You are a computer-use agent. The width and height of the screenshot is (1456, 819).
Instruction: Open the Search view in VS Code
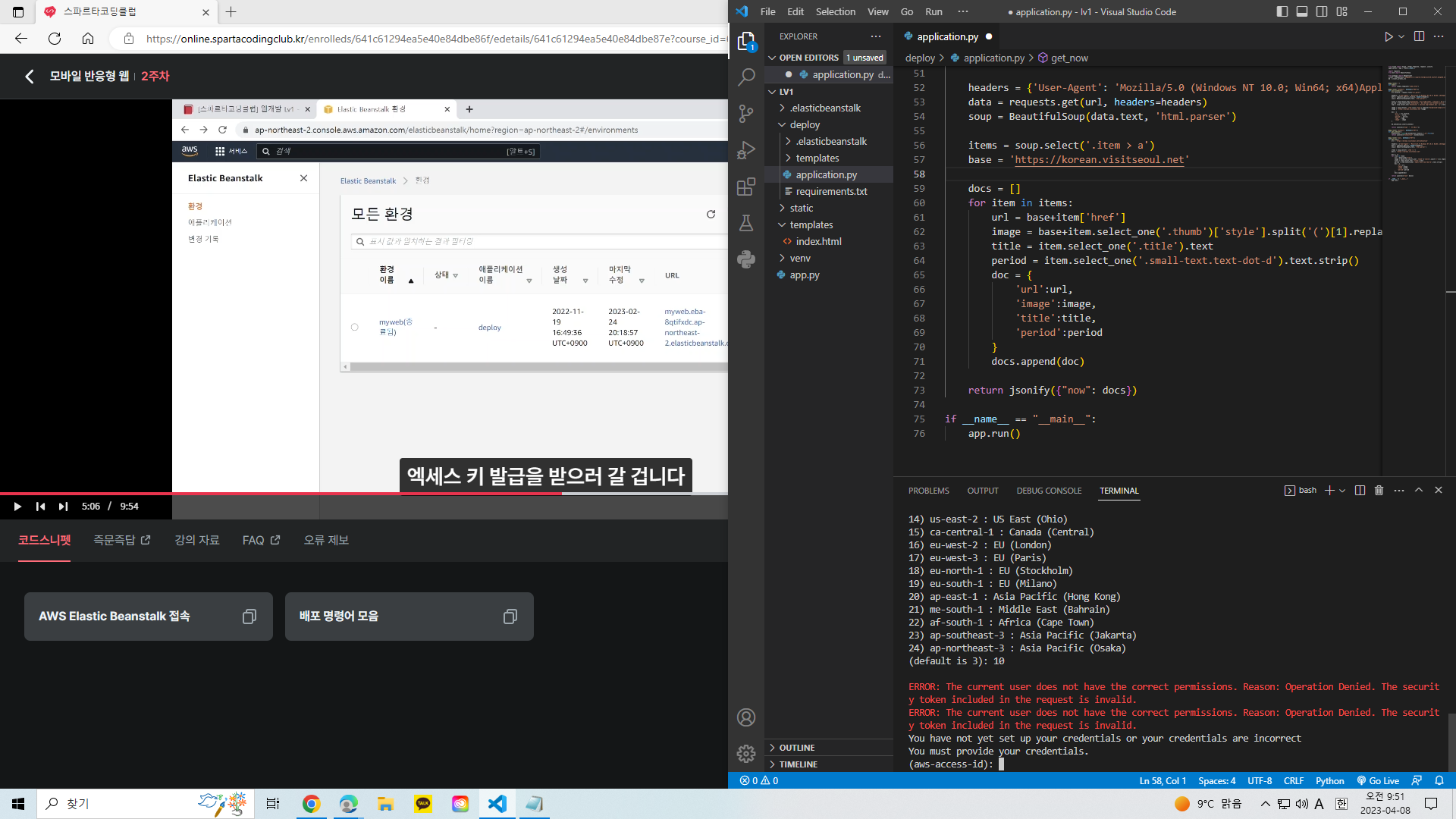[746, 77]
